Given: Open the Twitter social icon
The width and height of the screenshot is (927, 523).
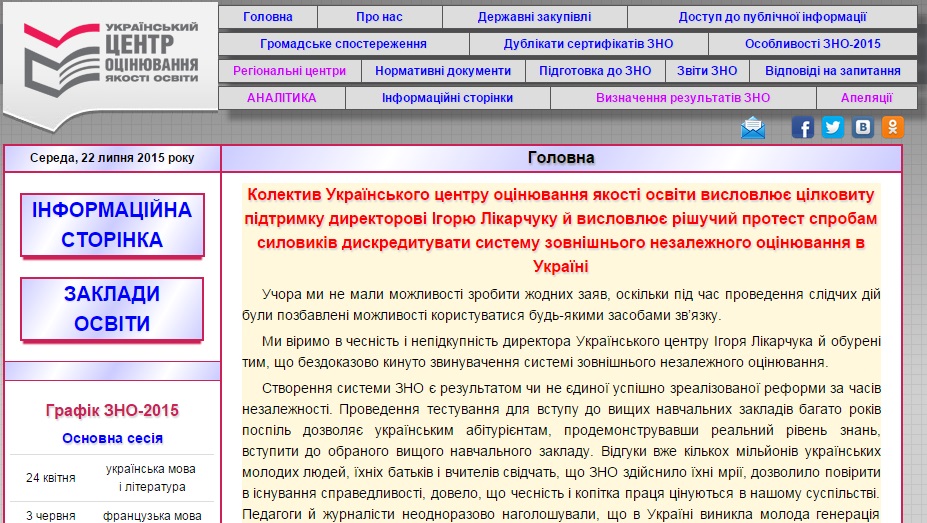Looking at the screenshot, I should (x=832, y=127).
